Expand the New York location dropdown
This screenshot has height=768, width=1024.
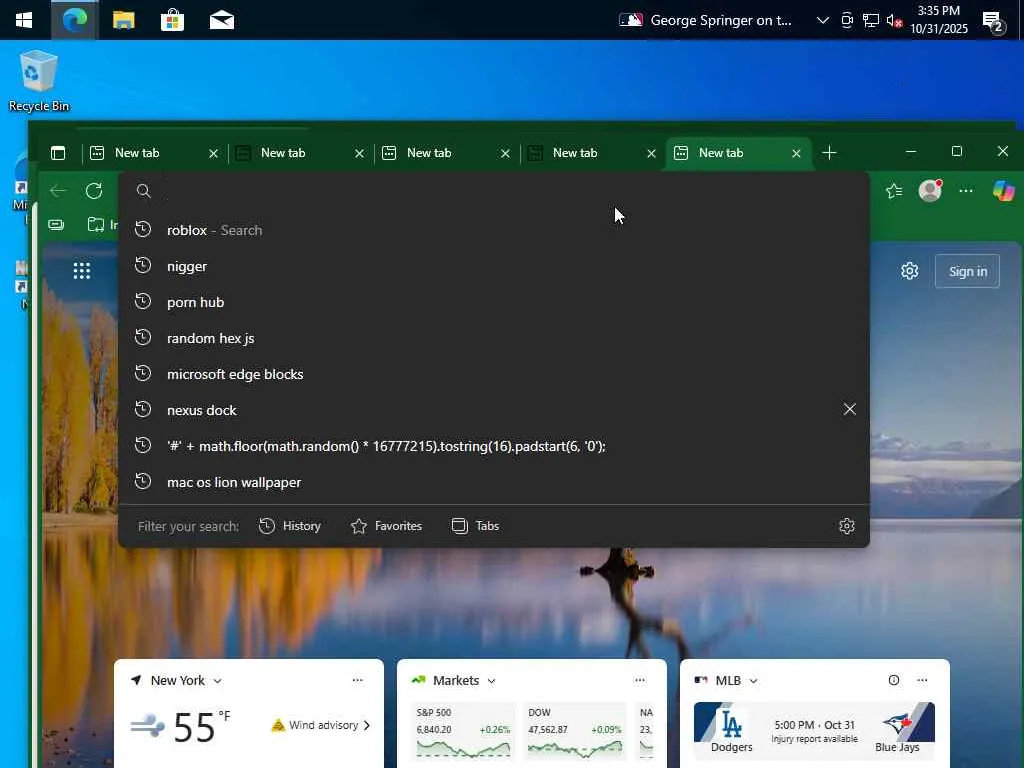pos(217,680)
